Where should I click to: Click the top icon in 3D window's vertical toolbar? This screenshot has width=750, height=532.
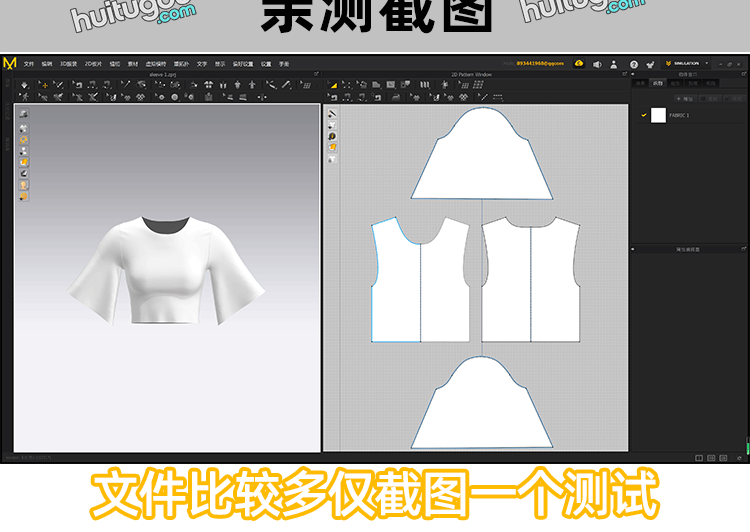(23, 114)
